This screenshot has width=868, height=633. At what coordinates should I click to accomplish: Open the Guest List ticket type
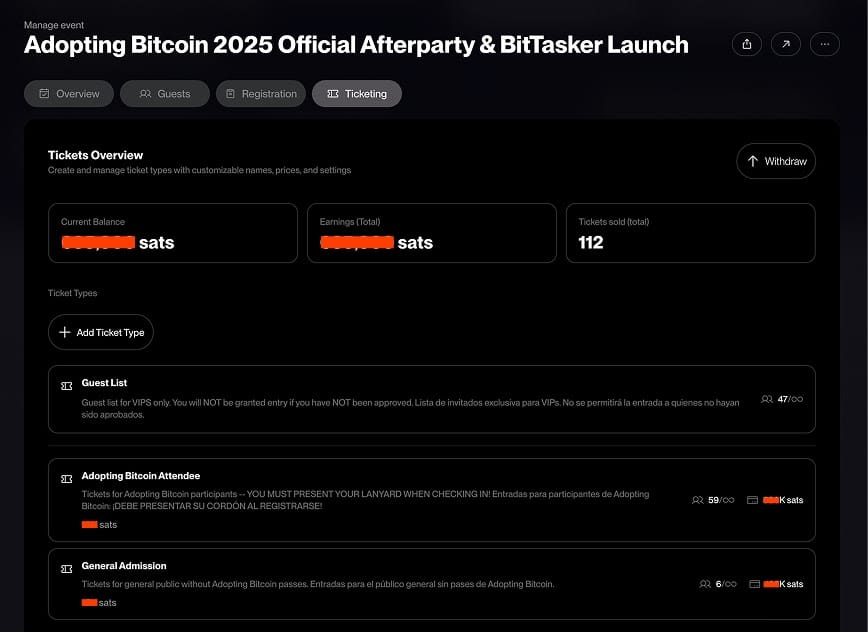point(400,399)
